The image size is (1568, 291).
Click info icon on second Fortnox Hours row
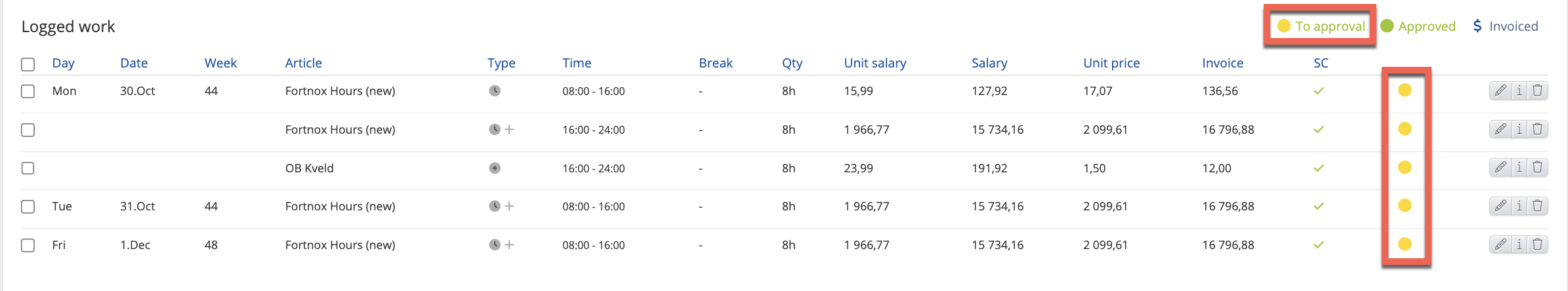click(1519, 129)
